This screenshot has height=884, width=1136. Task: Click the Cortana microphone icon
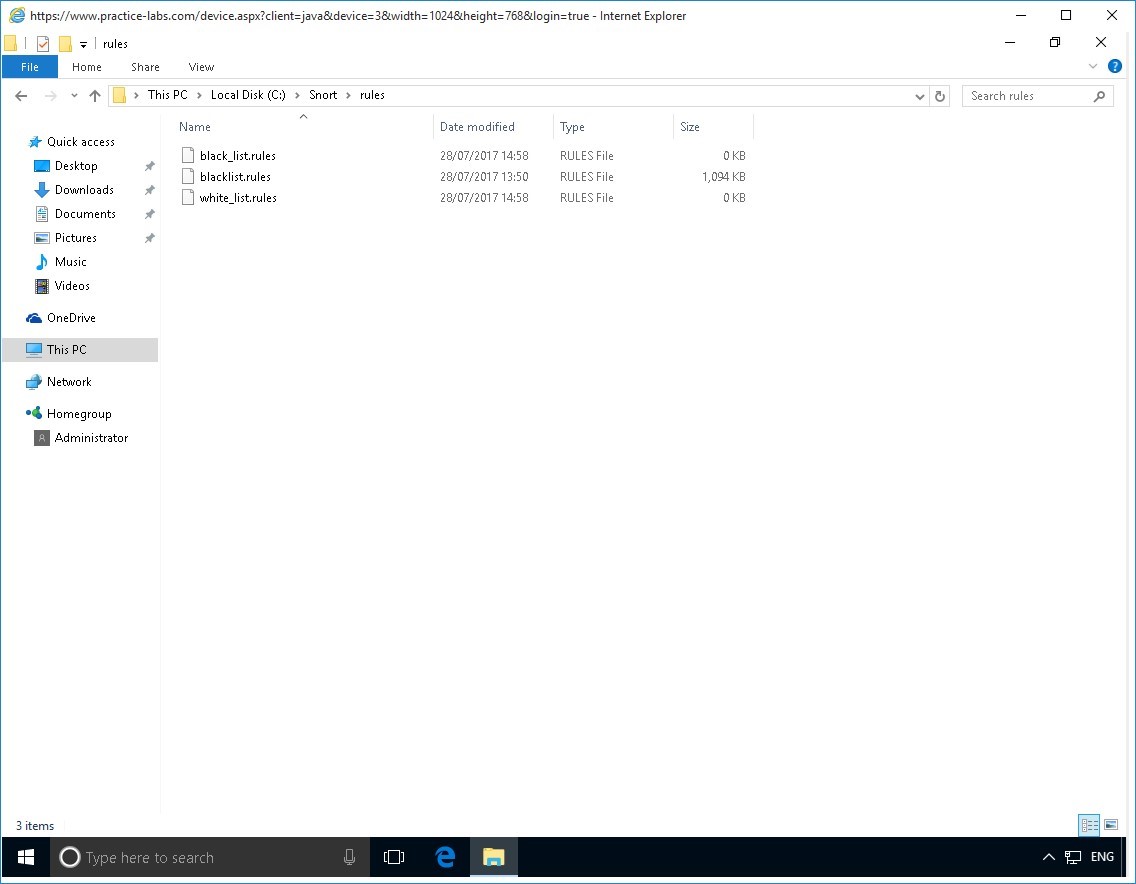pos(349,857)
